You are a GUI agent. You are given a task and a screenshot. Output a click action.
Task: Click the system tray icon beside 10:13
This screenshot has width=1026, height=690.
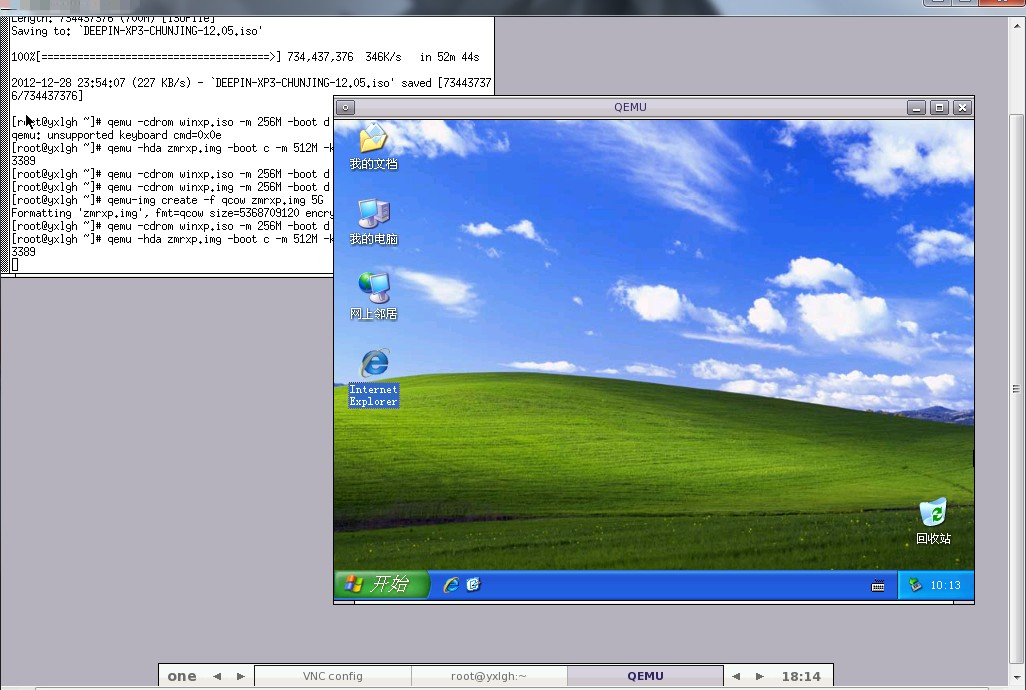[915, 585]
